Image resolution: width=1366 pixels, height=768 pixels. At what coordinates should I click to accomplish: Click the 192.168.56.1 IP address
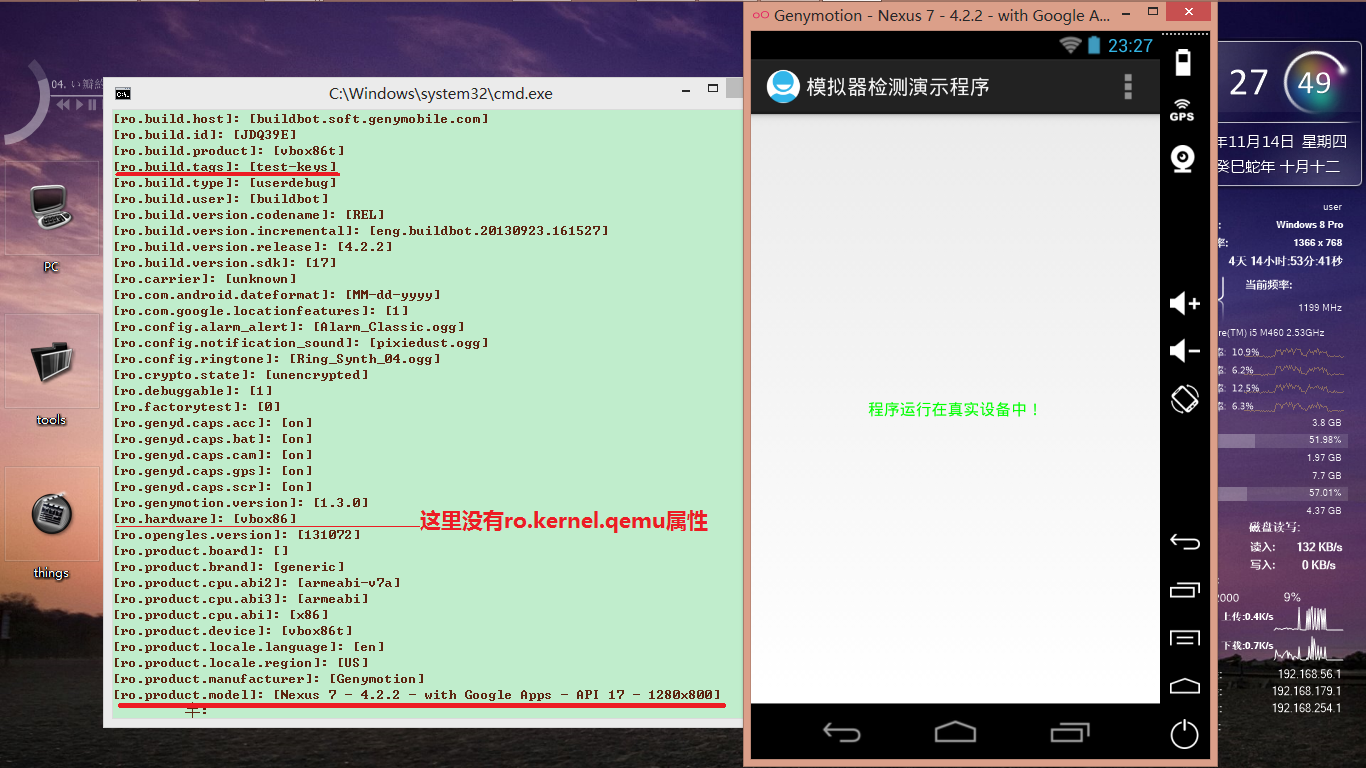[x=1309, y=674]
